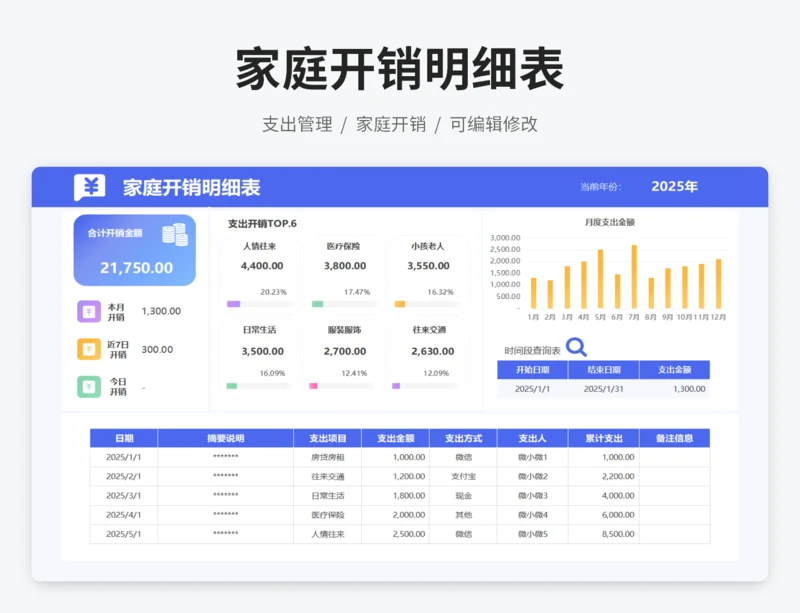Viewport: 800px width, 613px height.
Task: Click the 7月 bar in the chart
Action: (634, 277)
